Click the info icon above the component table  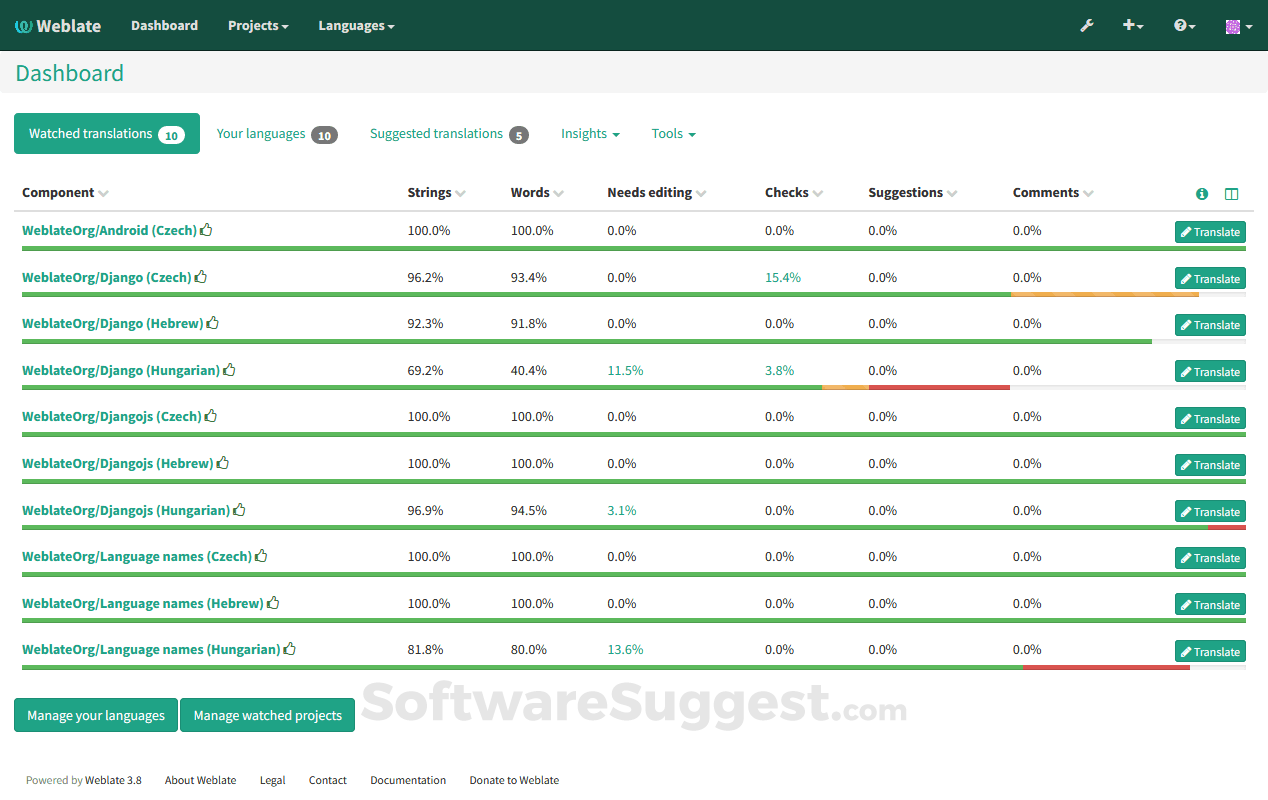pos(1201,193)
